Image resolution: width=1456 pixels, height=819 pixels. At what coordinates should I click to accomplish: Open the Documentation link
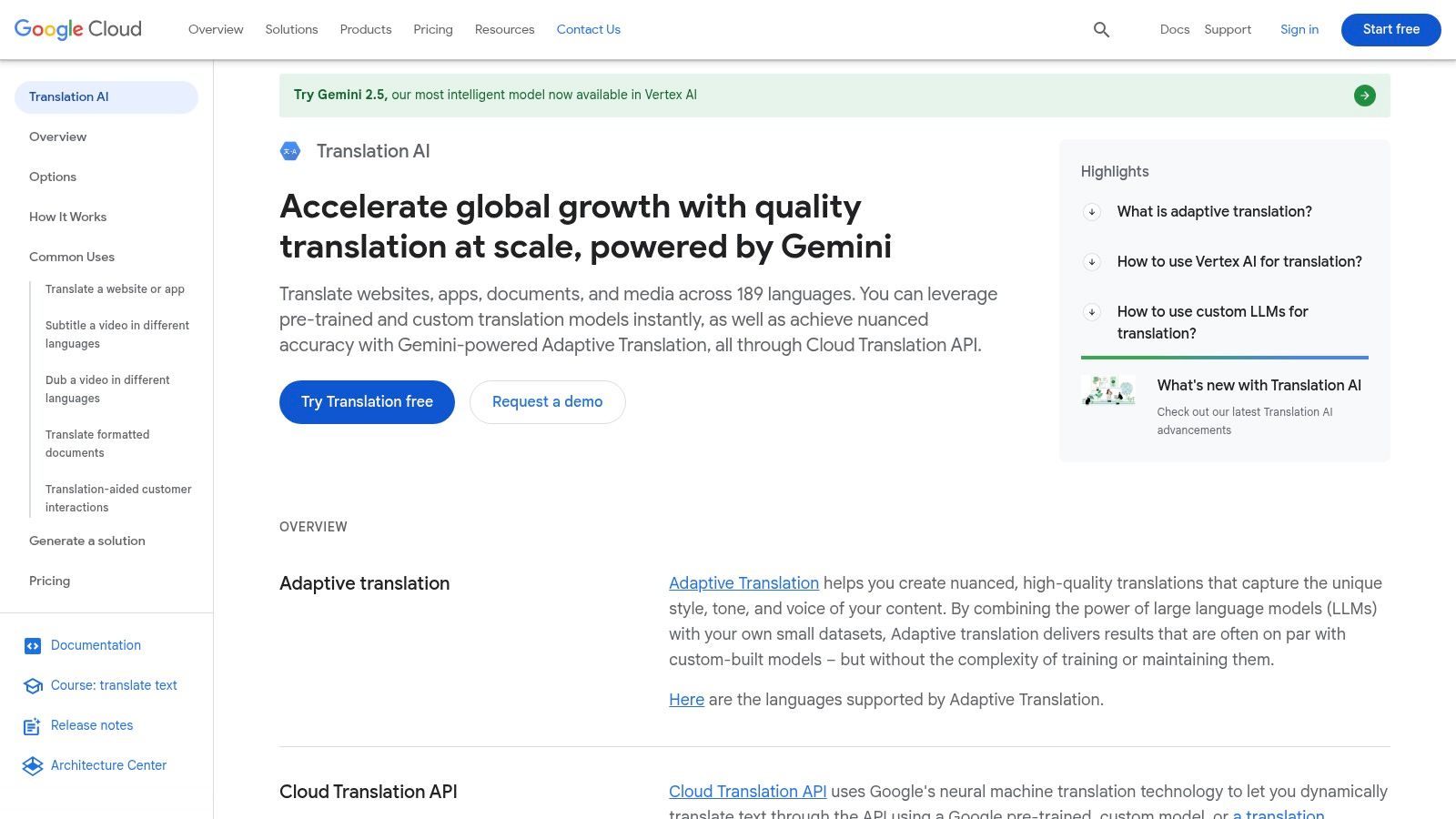click(96, 645)
